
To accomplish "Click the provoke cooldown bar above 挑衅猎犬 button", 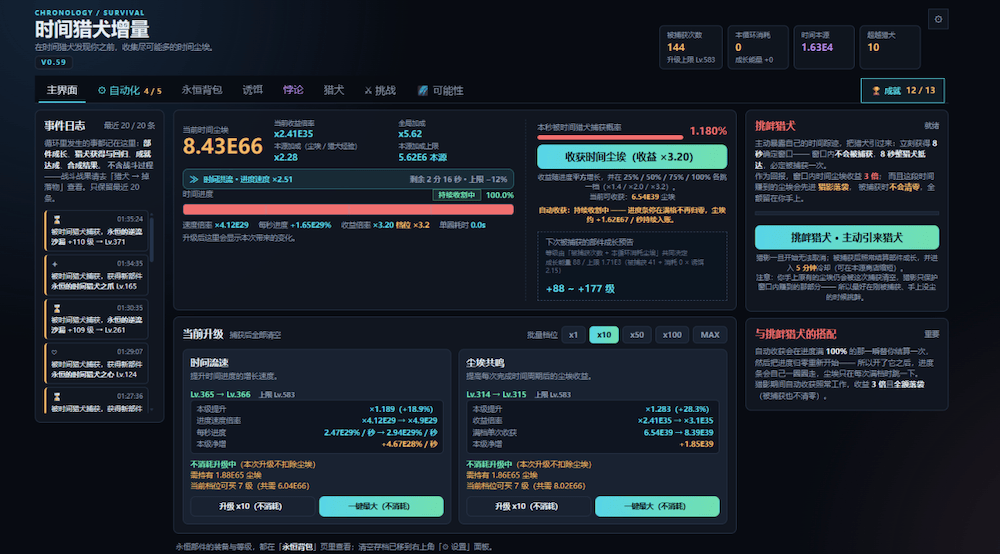I will 846,213.
